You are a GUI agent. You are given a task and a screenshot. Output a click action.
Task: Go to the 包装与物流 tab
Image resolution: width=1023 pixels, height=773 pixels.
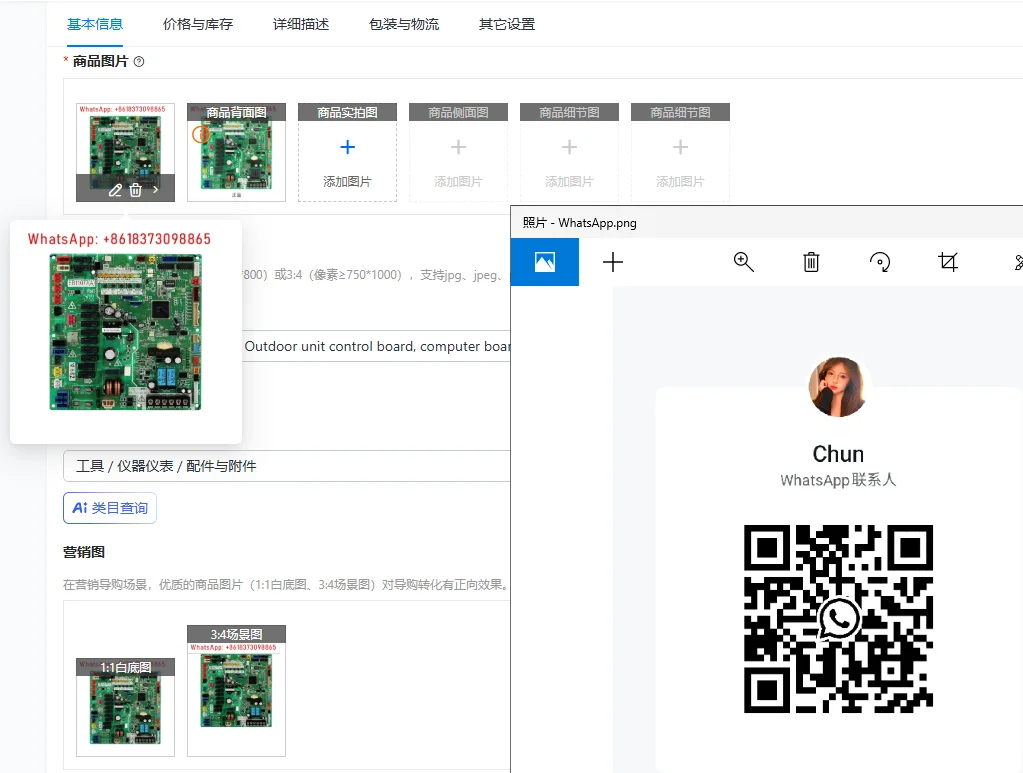pos(404,24)
